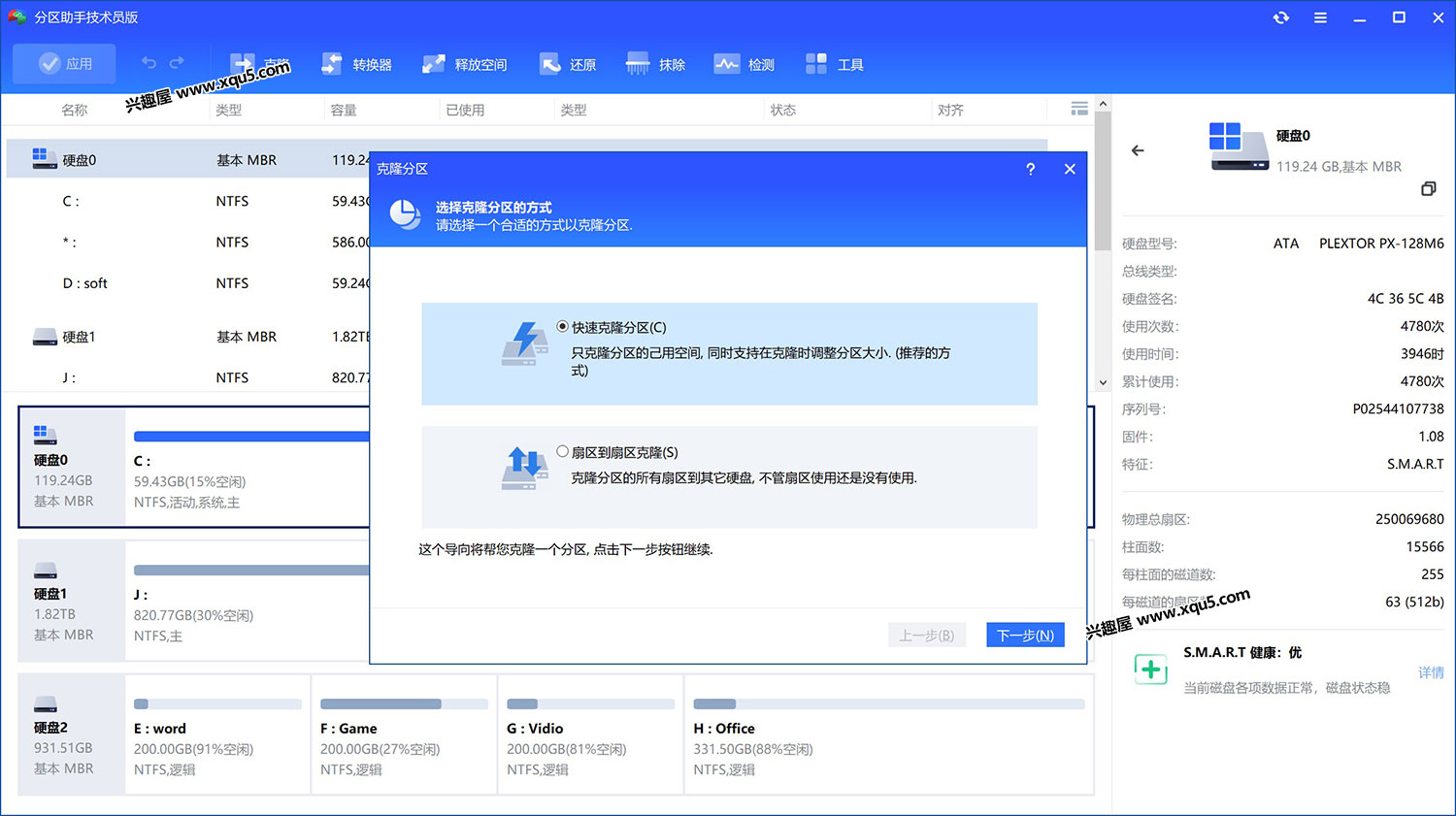Screen dimensions: 1456x816
Task: Select the G : Vidio partition block
Action: click(x=590, y=734)
